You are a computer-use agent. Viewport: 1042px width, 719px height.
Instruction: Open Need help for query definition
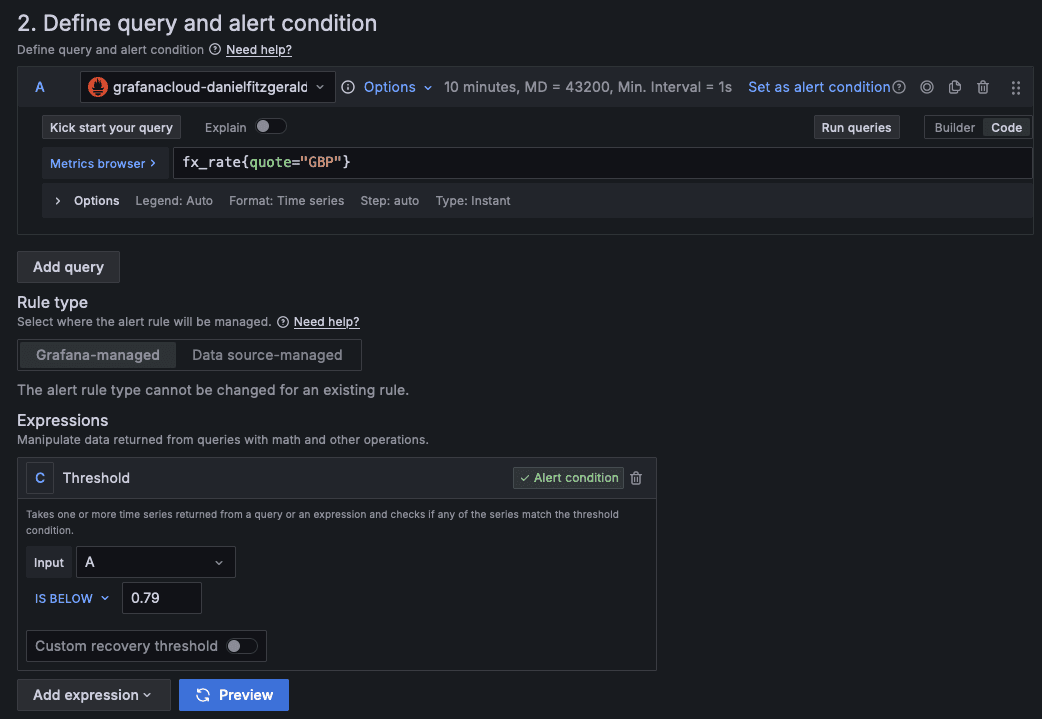click(x=258, y=49)
